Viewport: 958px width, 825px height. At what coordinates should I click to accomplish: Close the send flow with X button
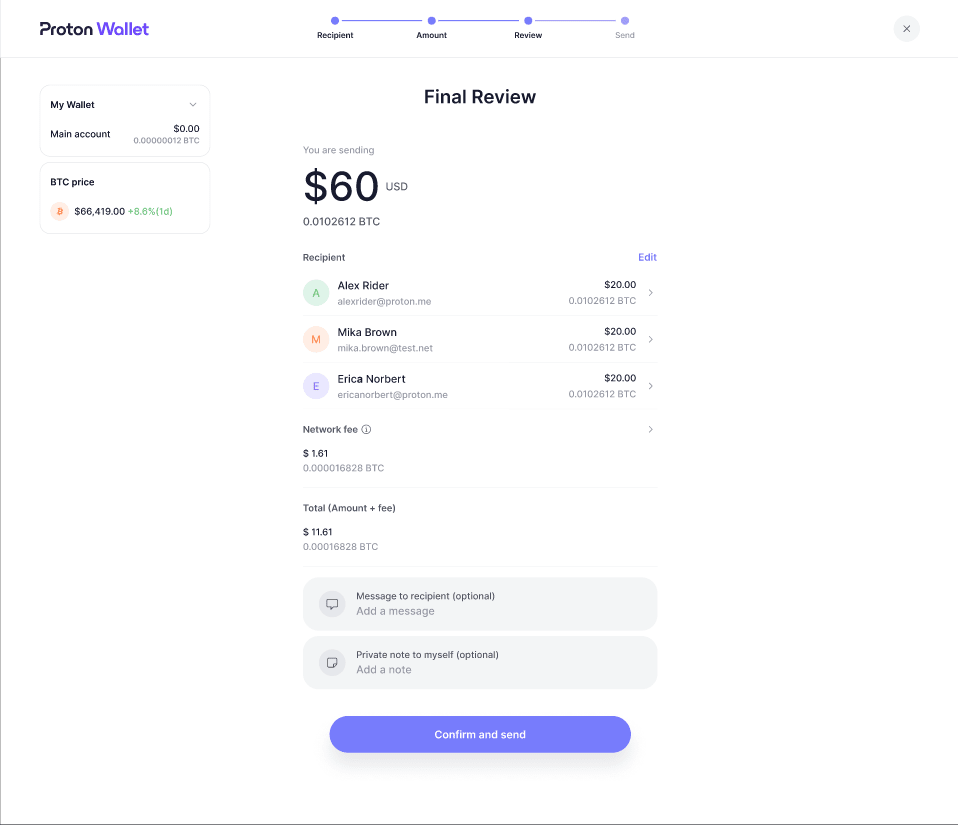(907, 29)
